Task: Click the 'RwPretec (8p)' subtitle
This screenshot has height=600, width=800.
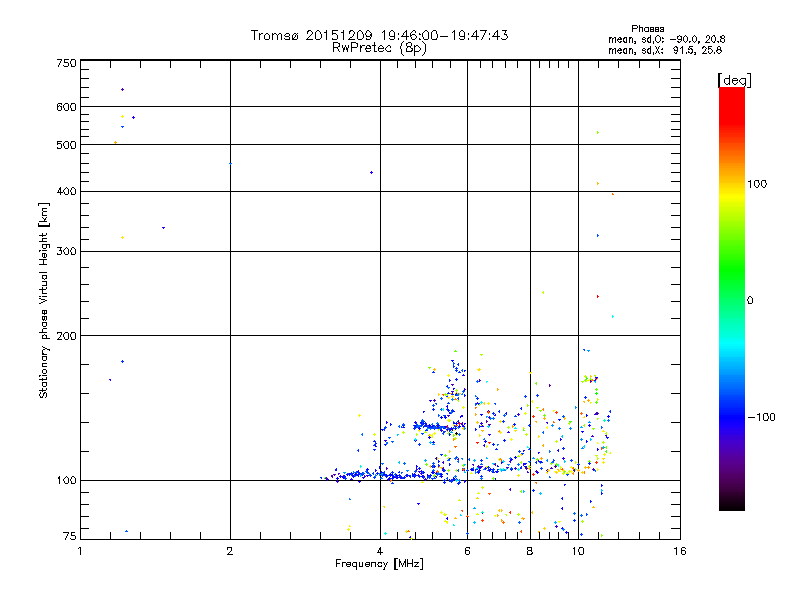Action: click(x=379, y=48)
